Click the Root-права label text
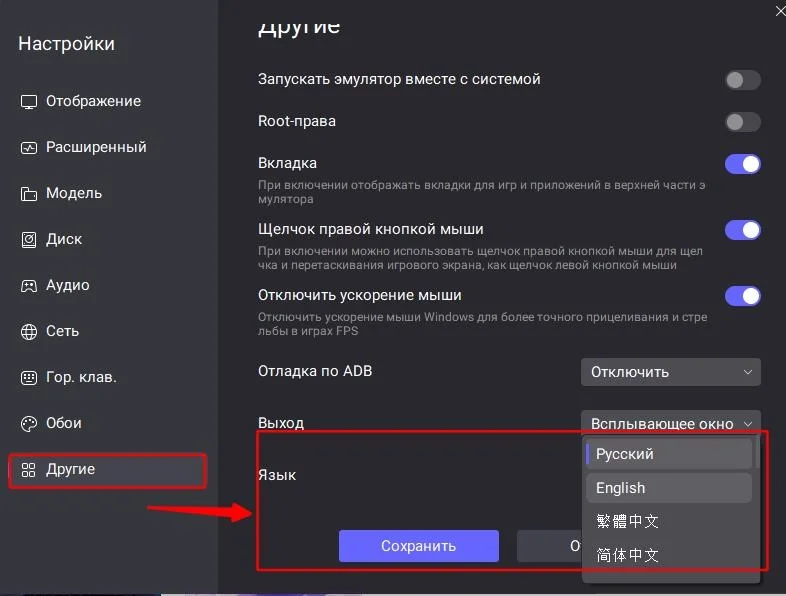 (297, 121)
